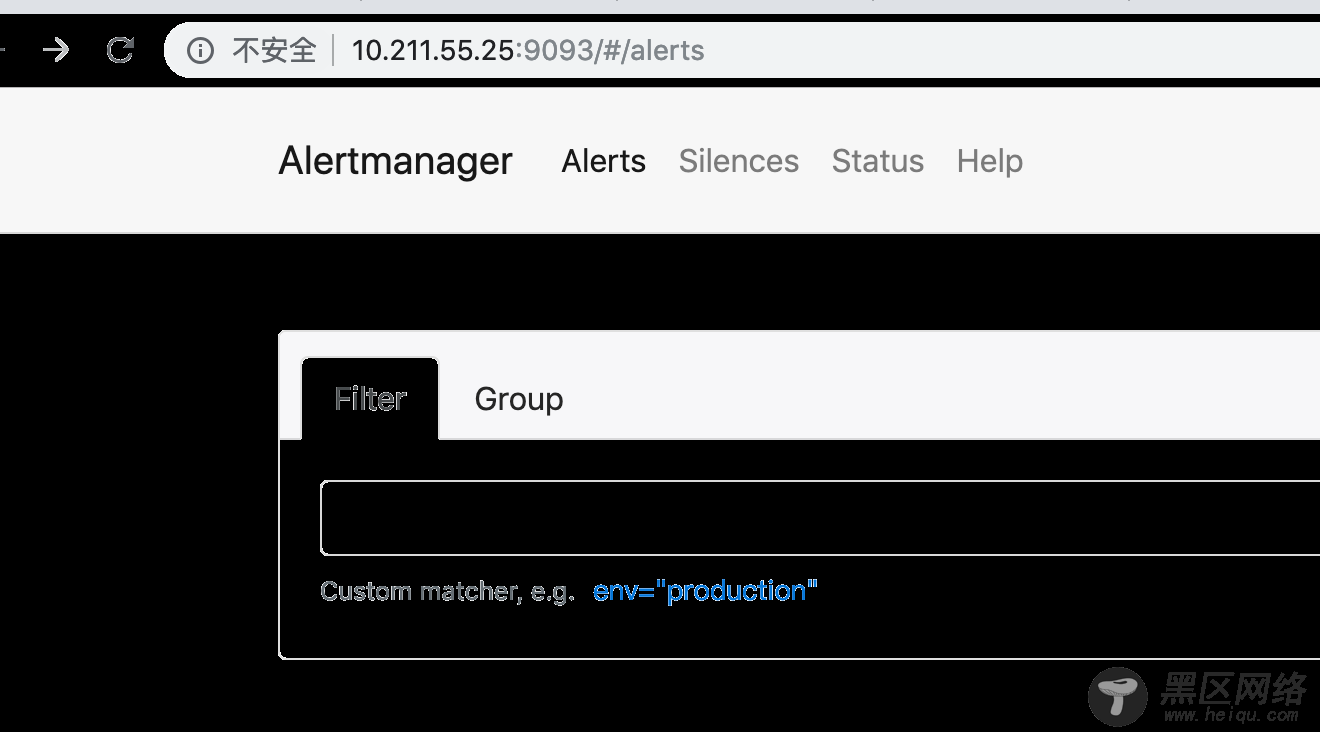The image size is (1320, 732).
Task: Switch to the Filter tab
Action: tap(370, 399)
